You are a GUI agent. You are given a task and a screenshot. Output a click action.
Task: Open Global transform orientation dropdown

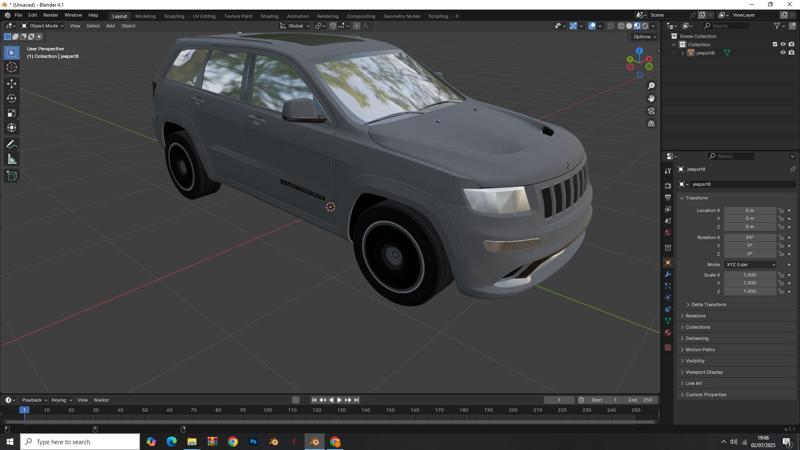point(295,26)
